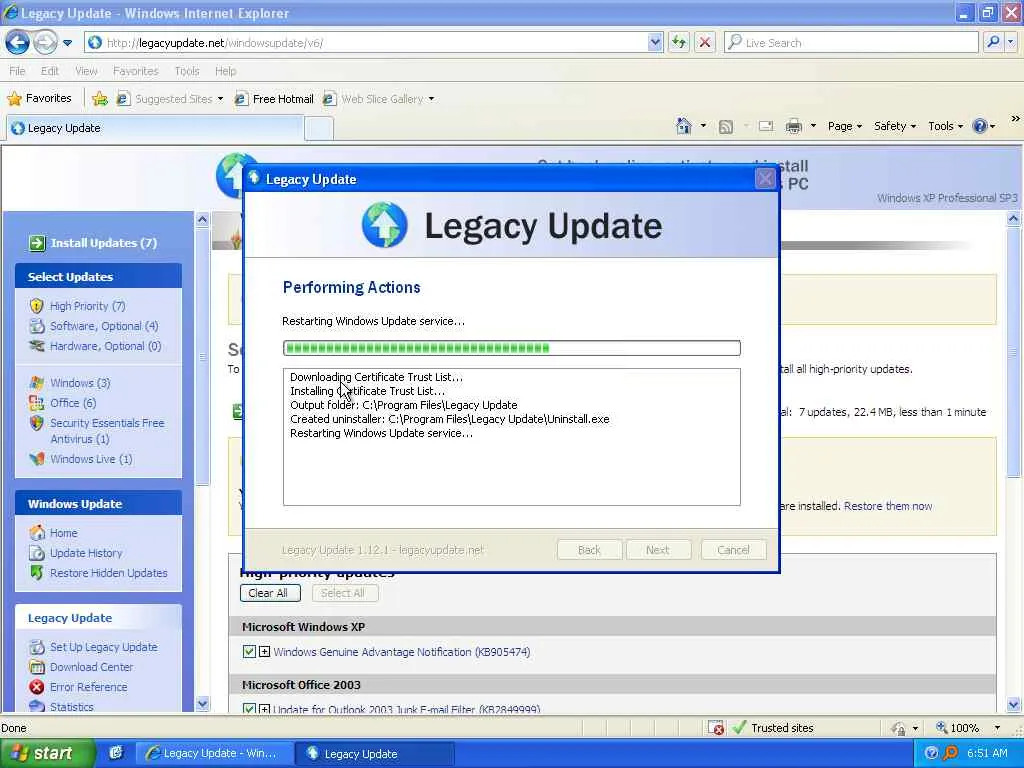Switch to Legacy Update installer taskbar button
Image resolution: width=1024 pixels, height=768 pixels.
click(x=375, y=753)
